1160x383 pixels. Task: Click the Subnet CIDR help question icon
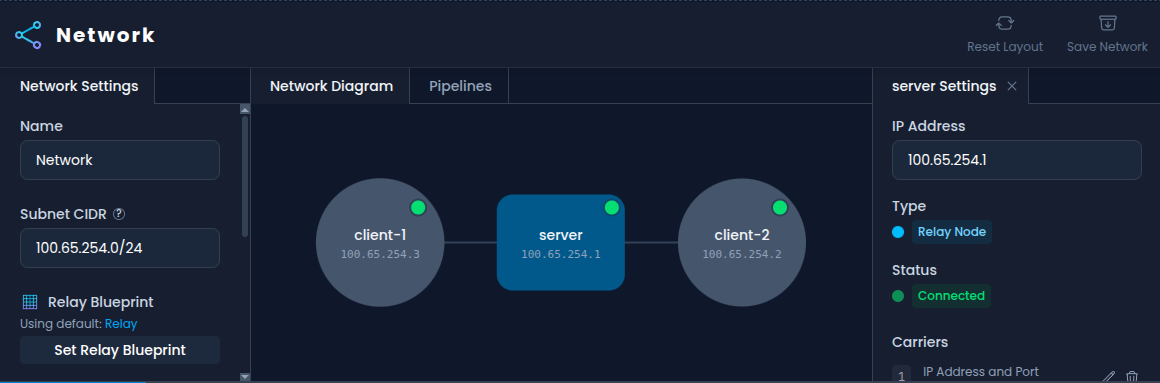[x=119, y=214]
